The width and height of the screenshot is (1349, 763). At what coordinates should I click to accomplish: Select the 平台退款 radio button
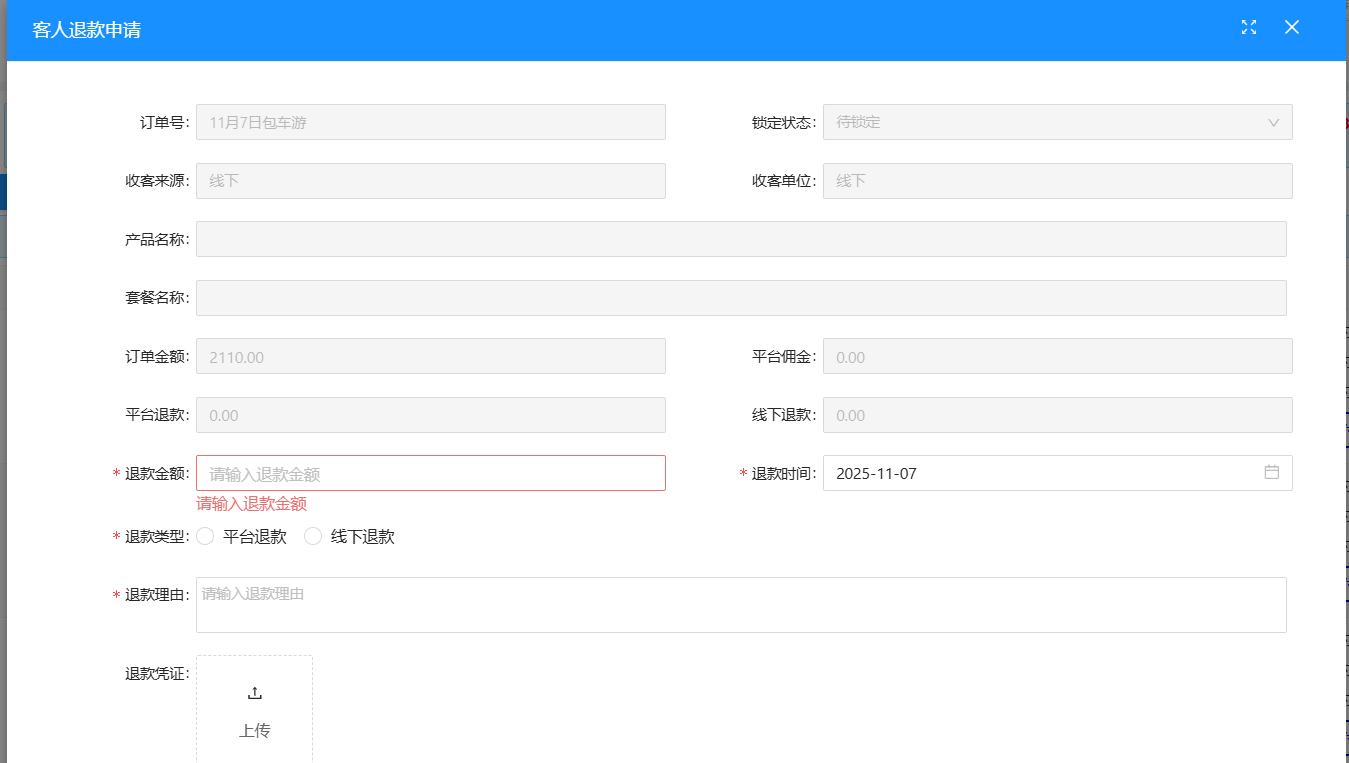tap(206, 537)
